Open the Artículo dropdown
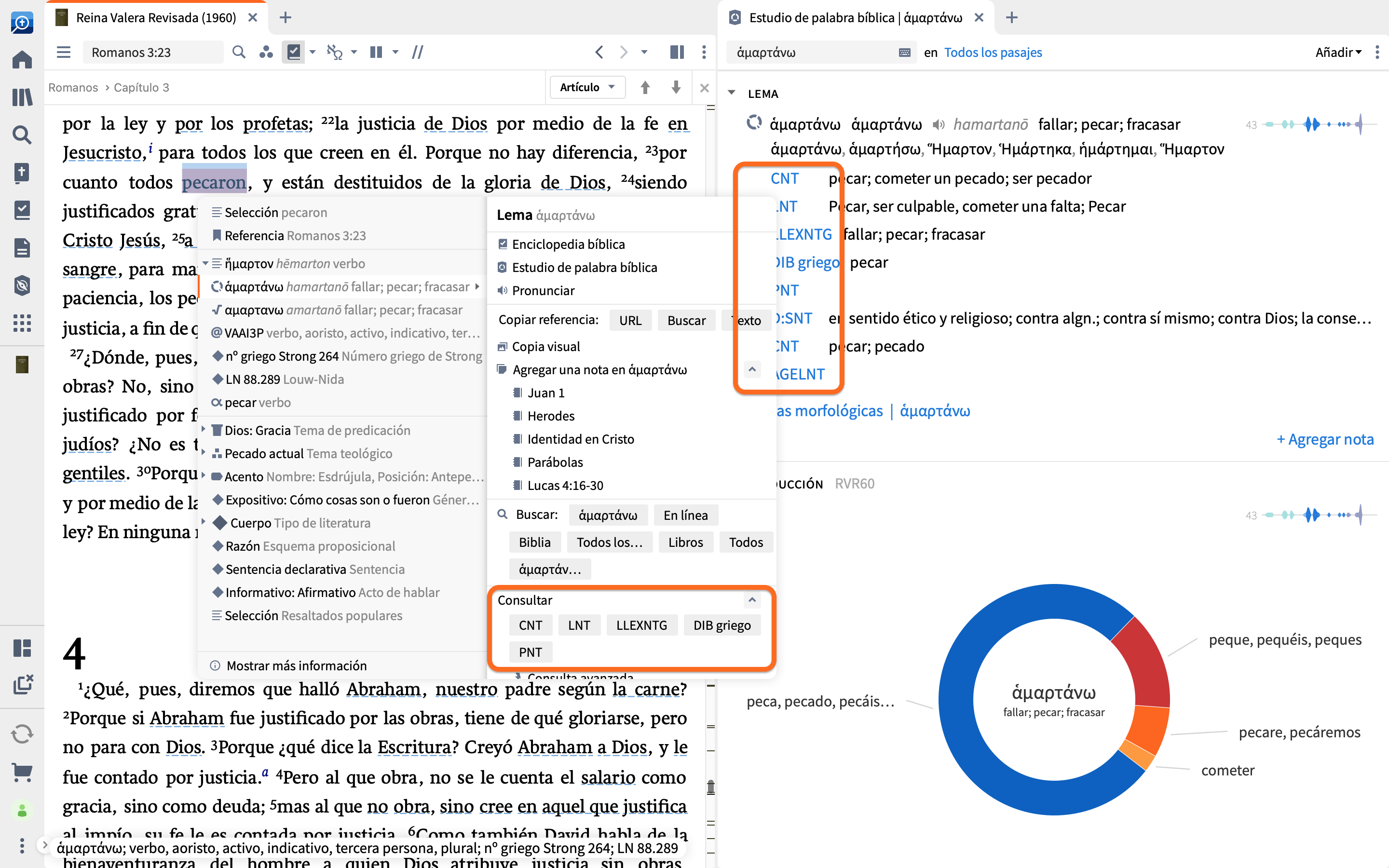 coord(588,87)
